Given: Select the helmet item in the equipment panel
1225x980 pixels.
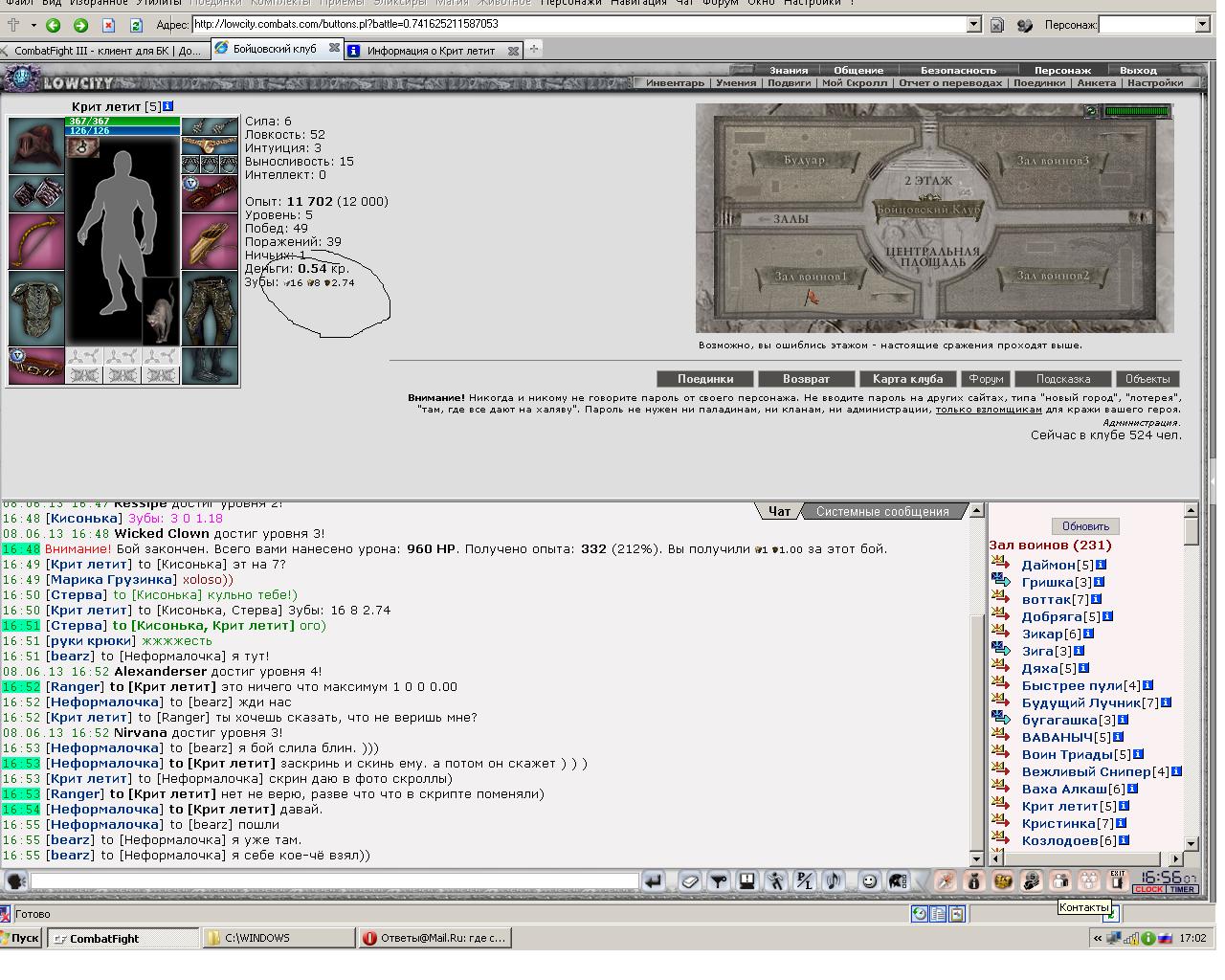Looking at the screenshot, I should tap(36, 145).
